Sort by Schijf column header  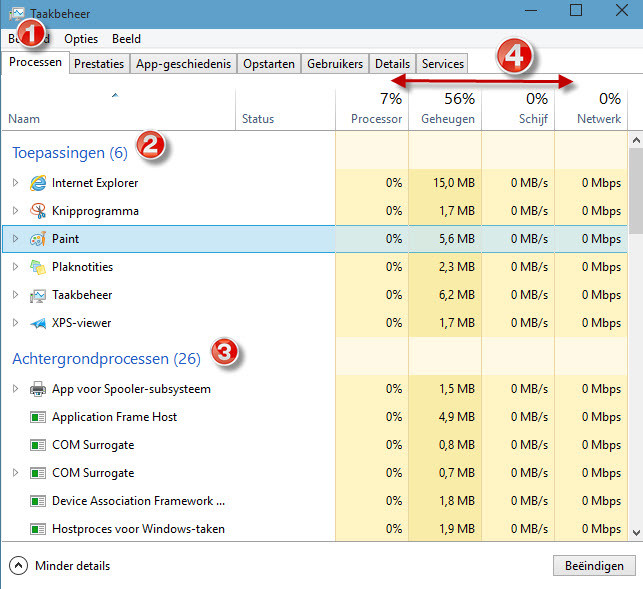pyautogui.click(x=518, y=109)
